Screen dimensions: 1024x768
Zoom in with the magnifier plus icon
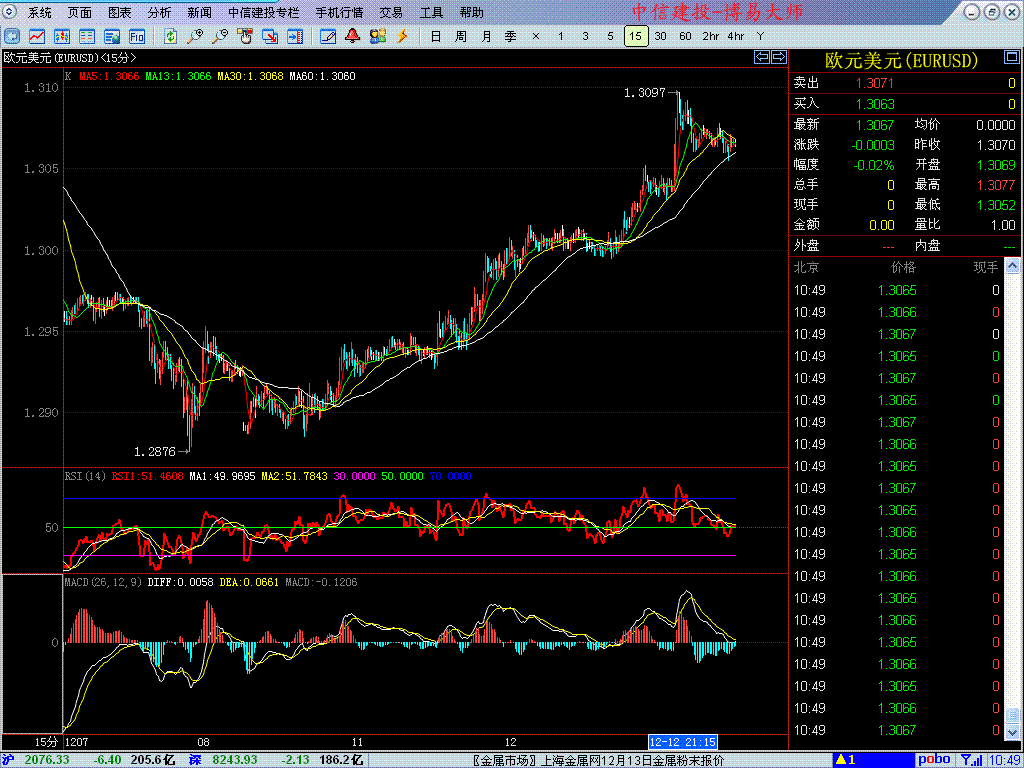195,37
